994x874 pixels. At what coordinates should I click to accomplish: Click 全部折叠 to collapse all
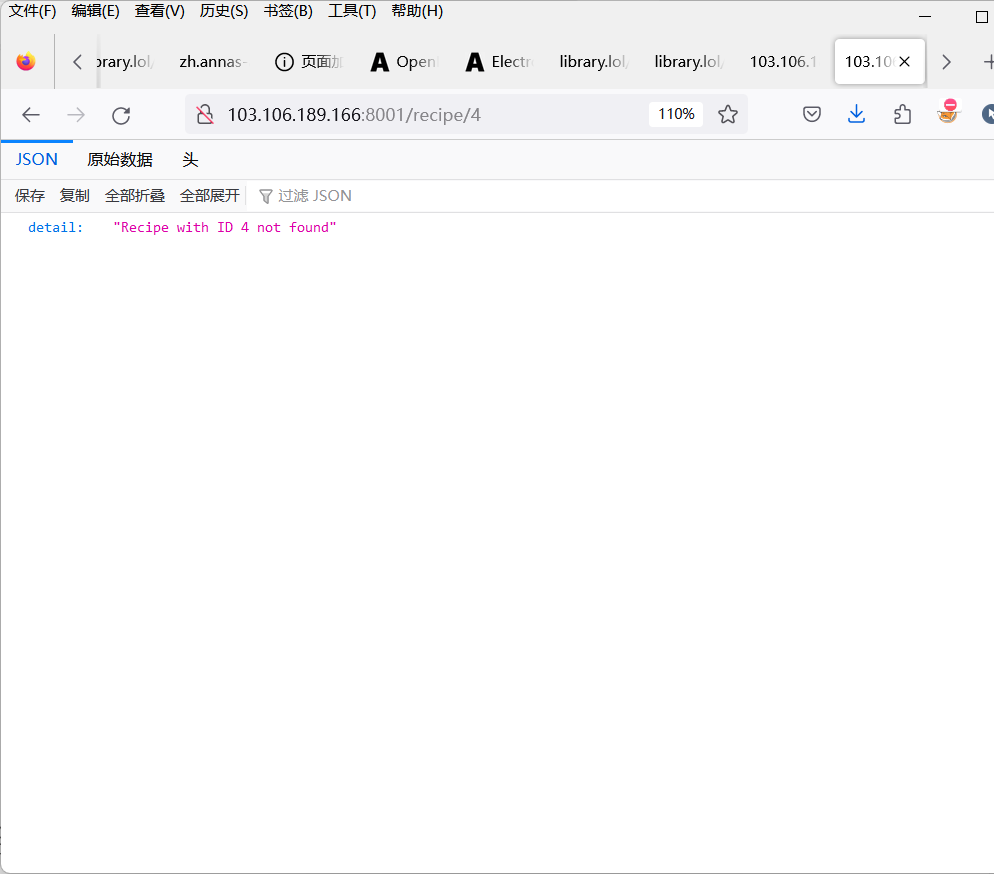coord(134,196)
